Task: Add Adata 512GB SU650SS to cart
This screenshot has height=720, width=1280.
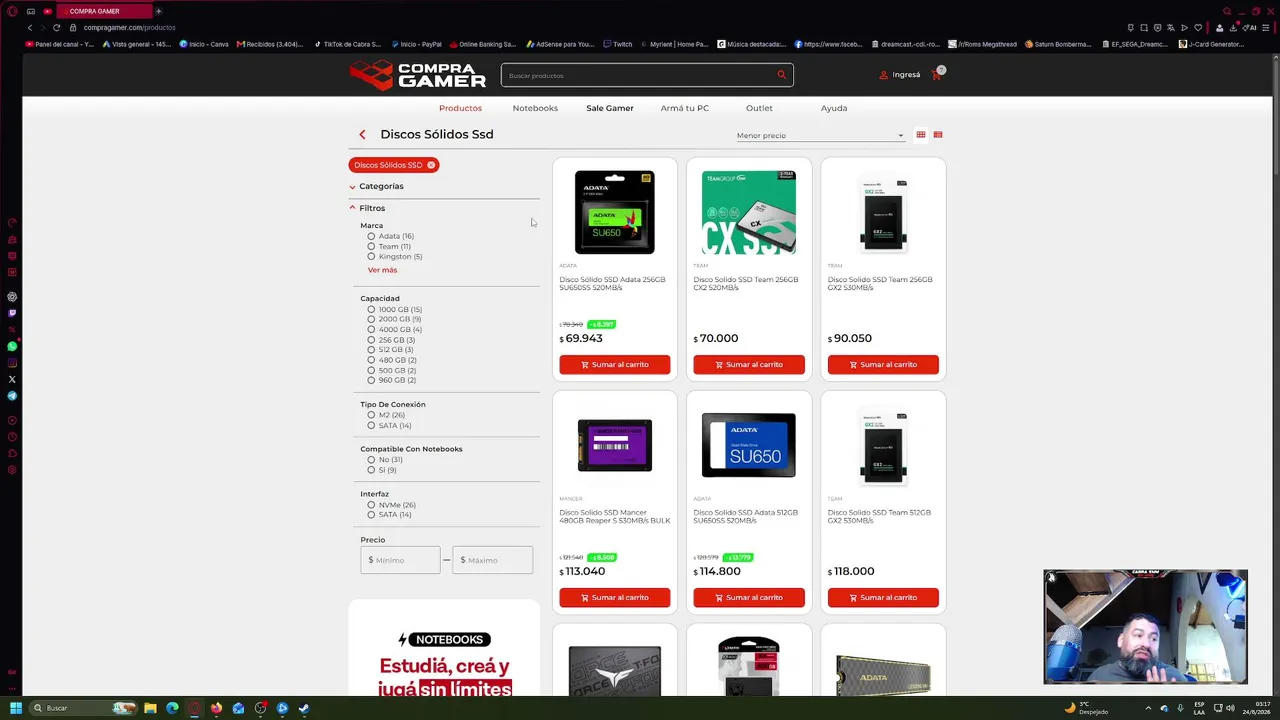Action: tap(749, 598)
